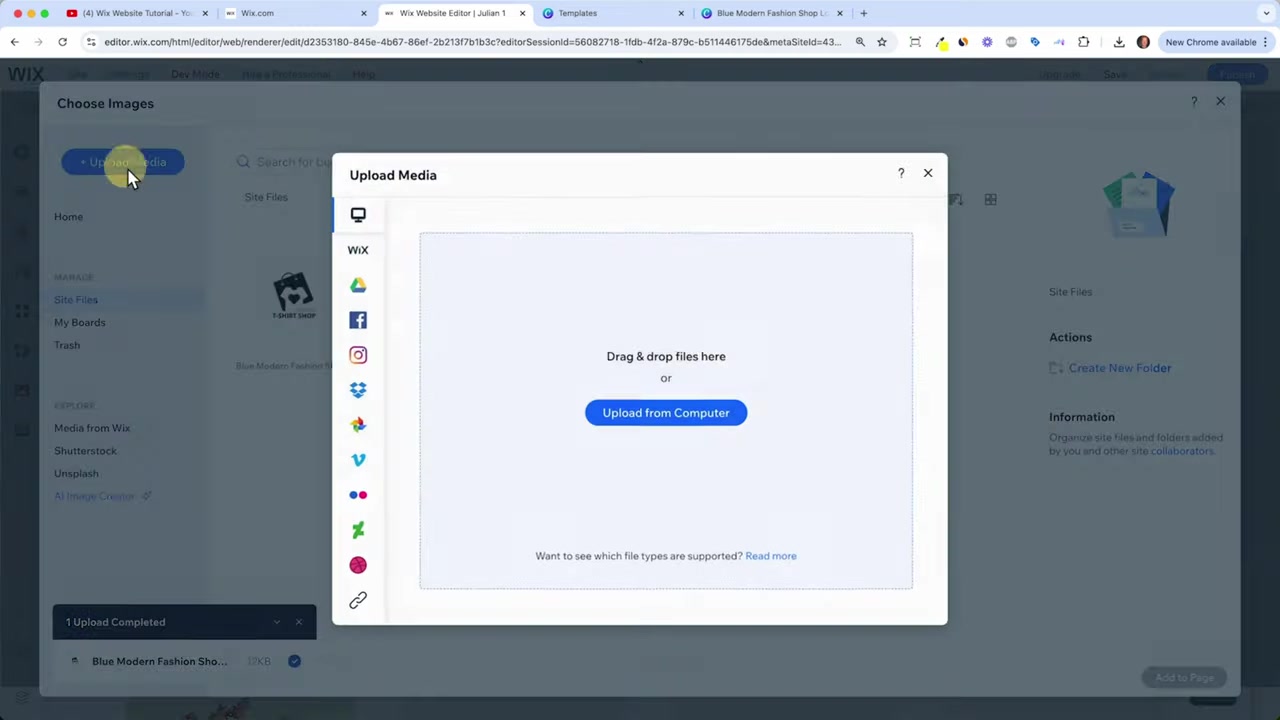Pick the DeviantArt upload source icon
The height and width of the screenshot is (720, 1280).
click(358, 530)
